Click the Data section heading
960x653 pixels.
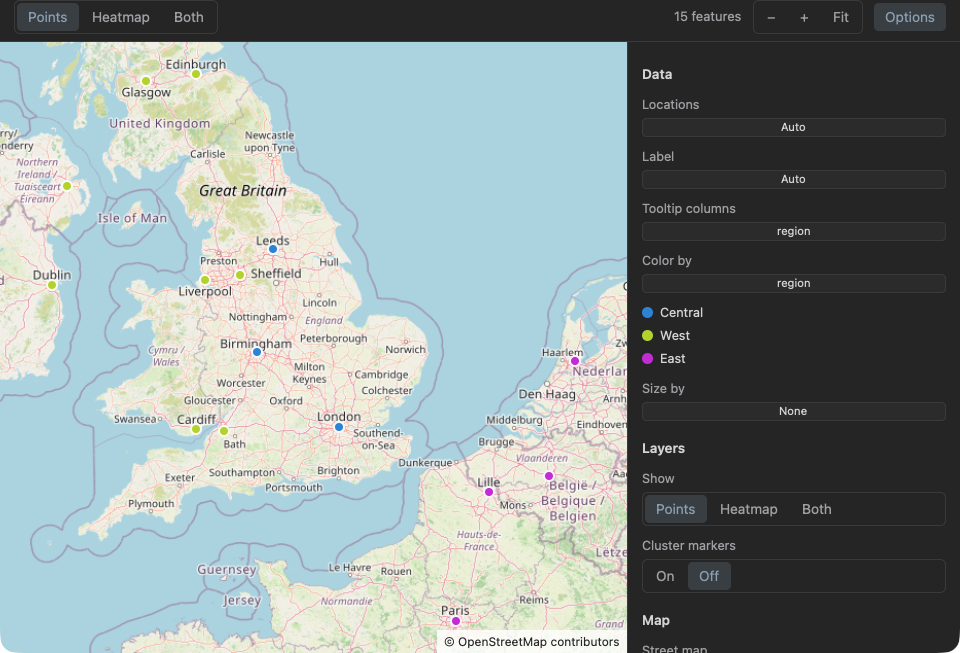(657, 75)
